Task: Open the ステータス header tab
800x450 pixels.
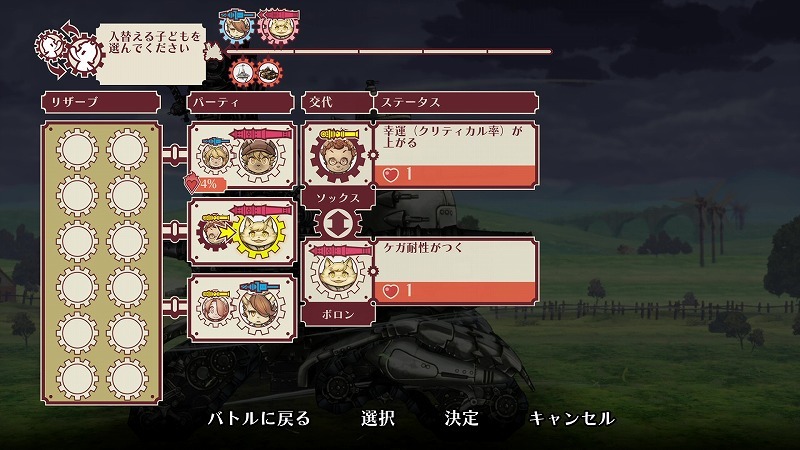Action: click(457, 102)
